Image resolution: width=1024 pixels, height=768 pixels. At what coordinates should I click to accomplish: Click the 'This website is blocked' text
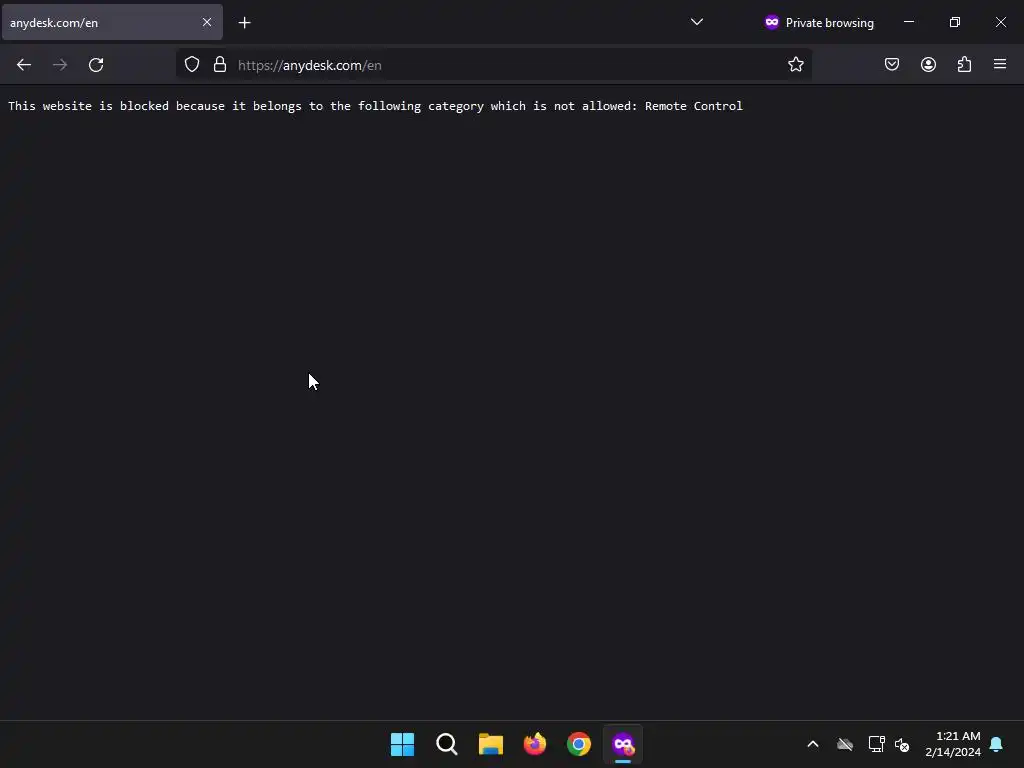(x=88, y=106)
